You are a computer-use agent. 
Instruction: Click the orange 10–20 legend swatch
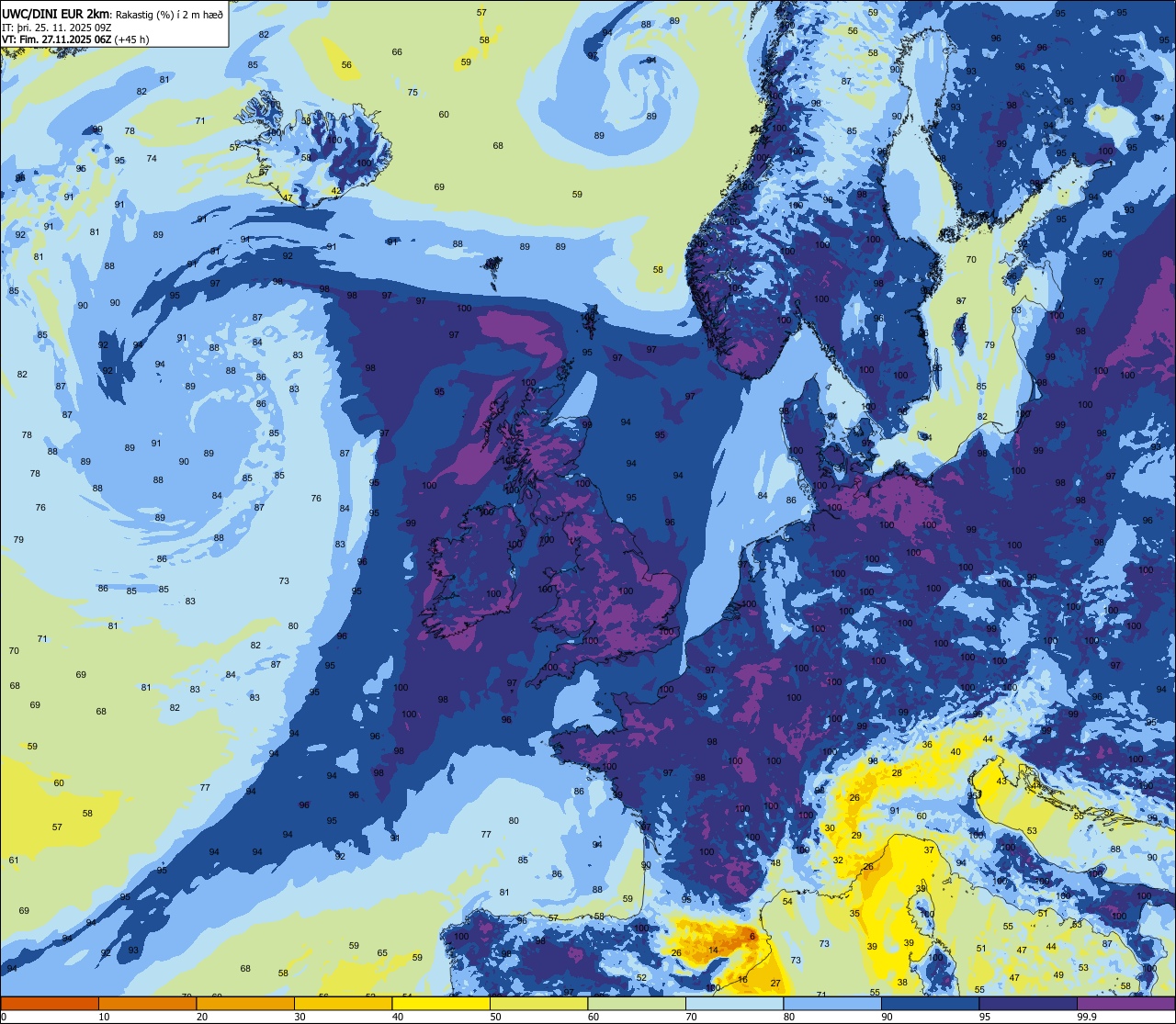[147, 1004]
